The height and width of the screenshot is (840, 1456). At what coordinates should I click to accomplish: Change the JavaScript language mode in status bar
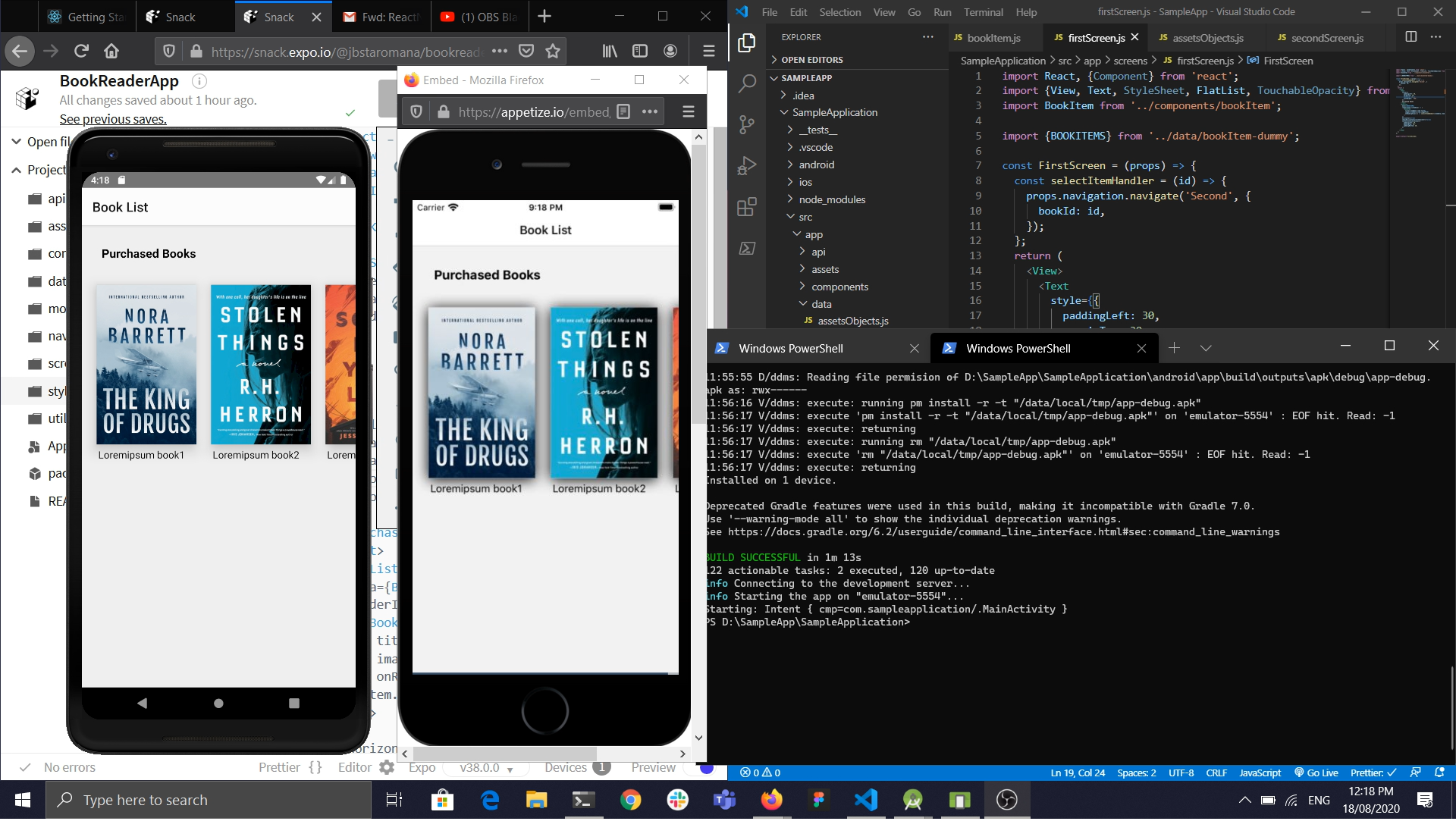1260,773
